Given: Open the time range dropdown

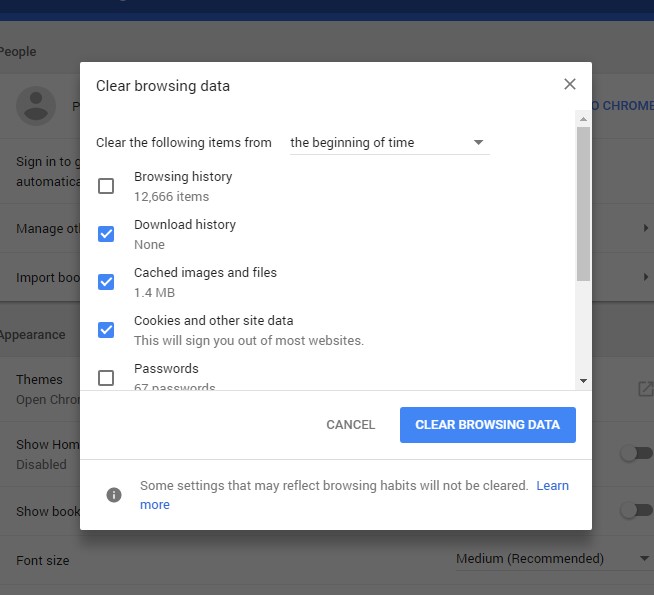Looking at the screenshot, I should point(388,143).
